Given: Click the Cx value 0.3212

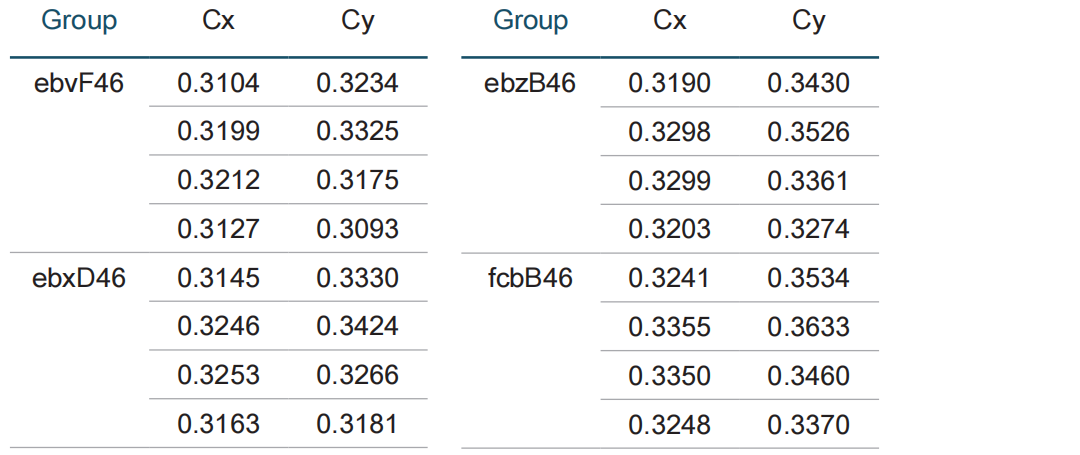Looking at the screenshot, I should coord(218,180).
